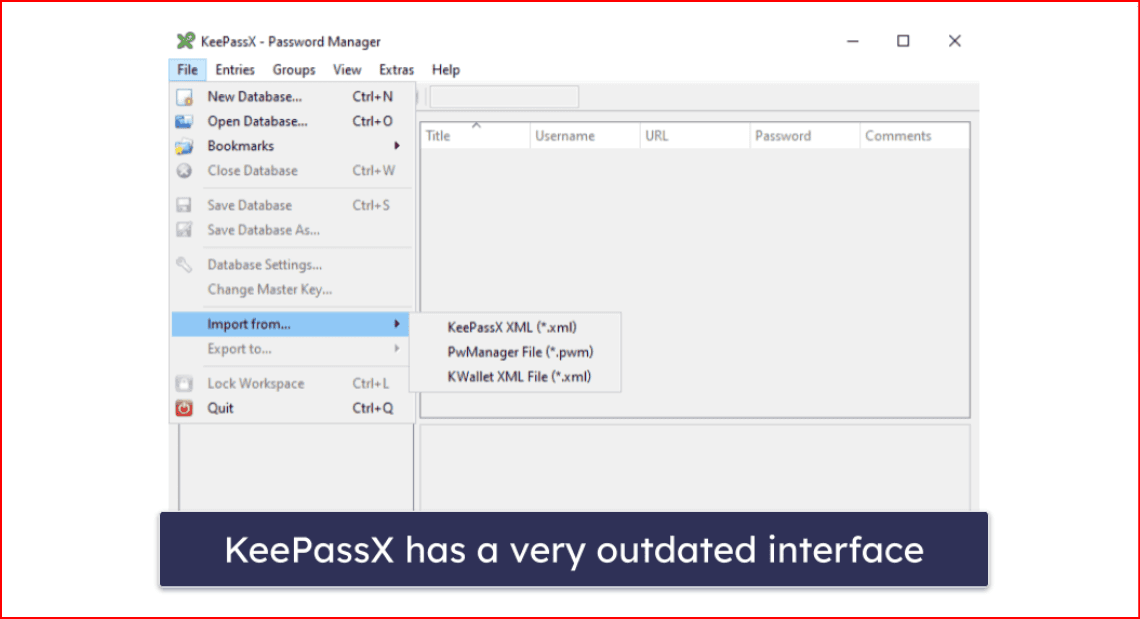Sort entries by Title column header
Image resolution: width=1140 pixels, height=619 pixels.
[x=474, y=136]
